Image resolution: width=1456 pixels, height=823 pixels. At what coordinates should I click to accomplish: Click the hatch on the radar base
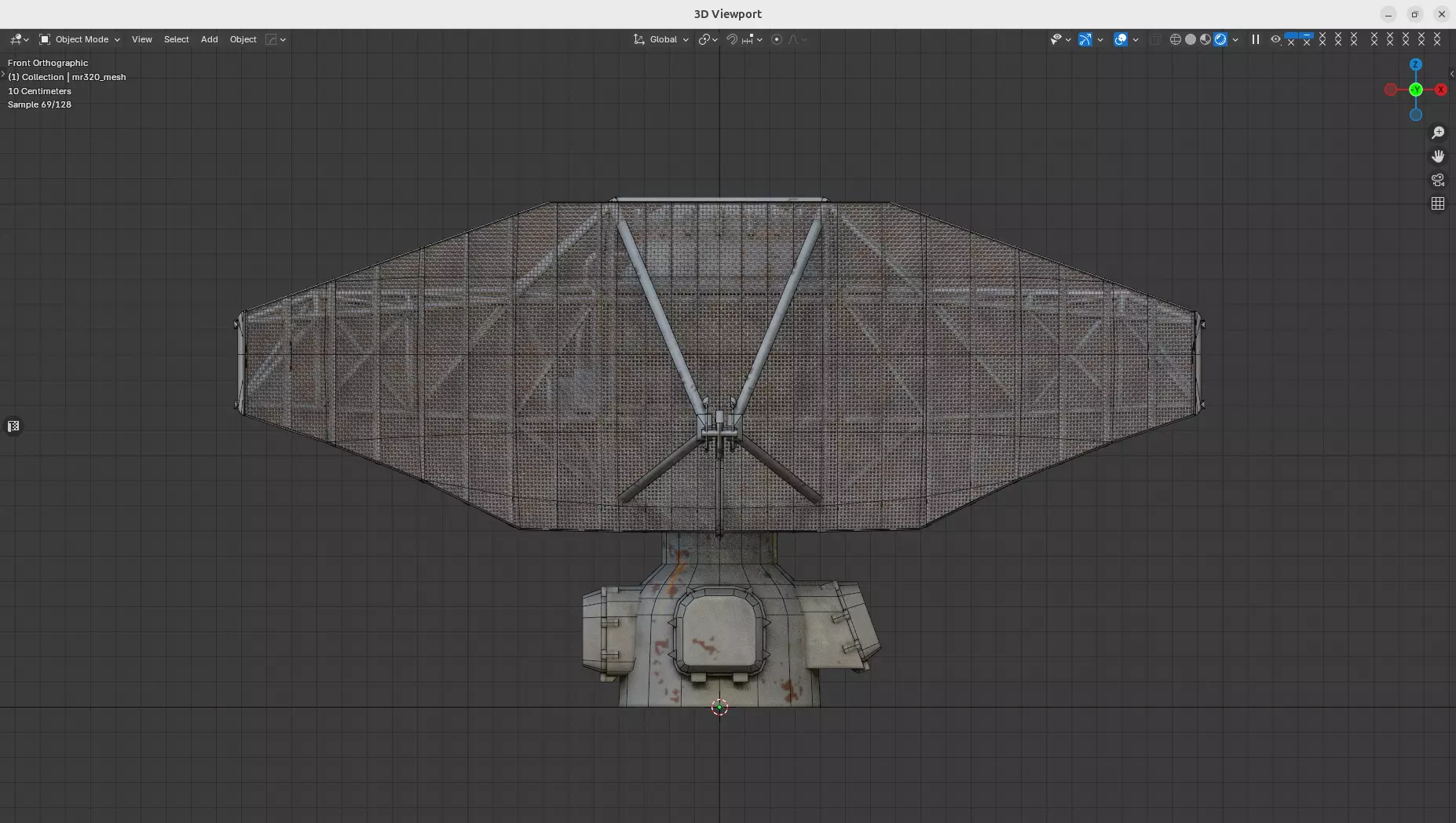pyautogui.click(x=719, y=635)
